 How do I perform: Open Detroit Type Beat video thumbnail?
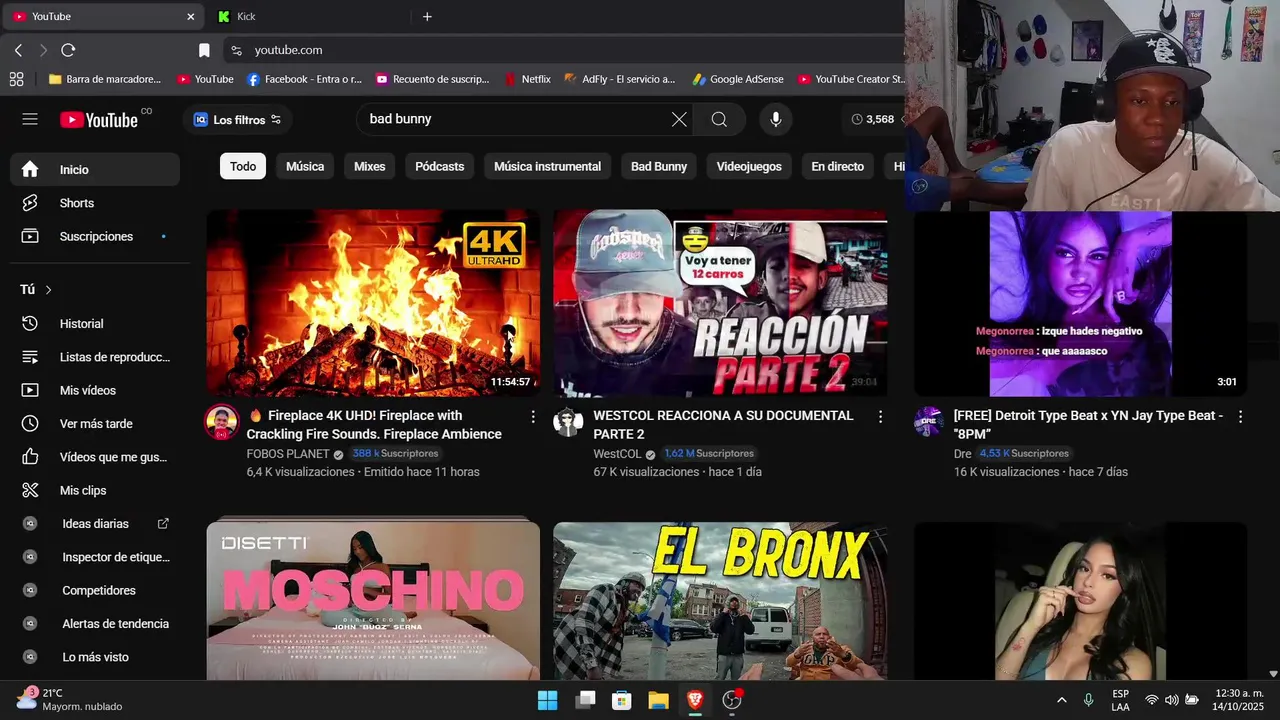click(1080, 305)
